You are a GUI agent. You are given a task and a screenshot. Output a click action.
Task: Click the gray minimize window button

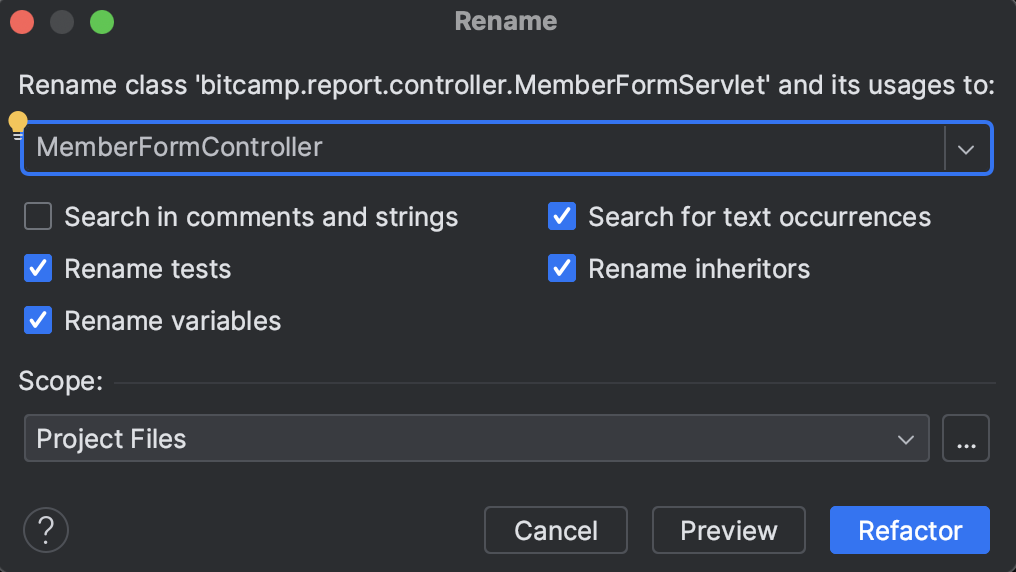(x=62, y=22)
